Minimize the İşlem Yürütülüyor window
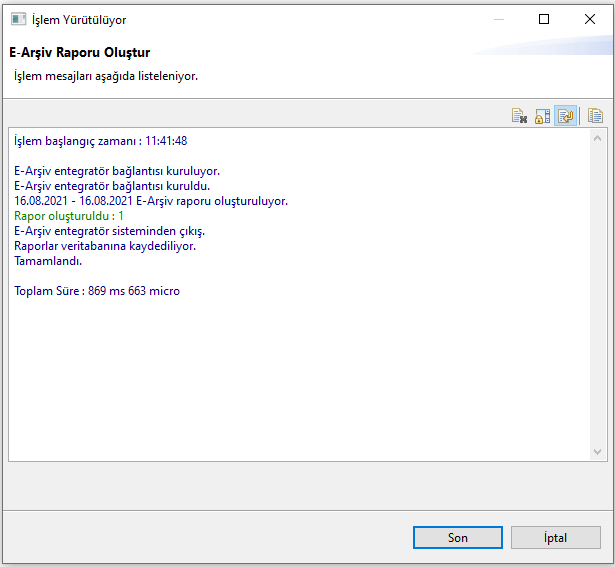 [497, 19]
